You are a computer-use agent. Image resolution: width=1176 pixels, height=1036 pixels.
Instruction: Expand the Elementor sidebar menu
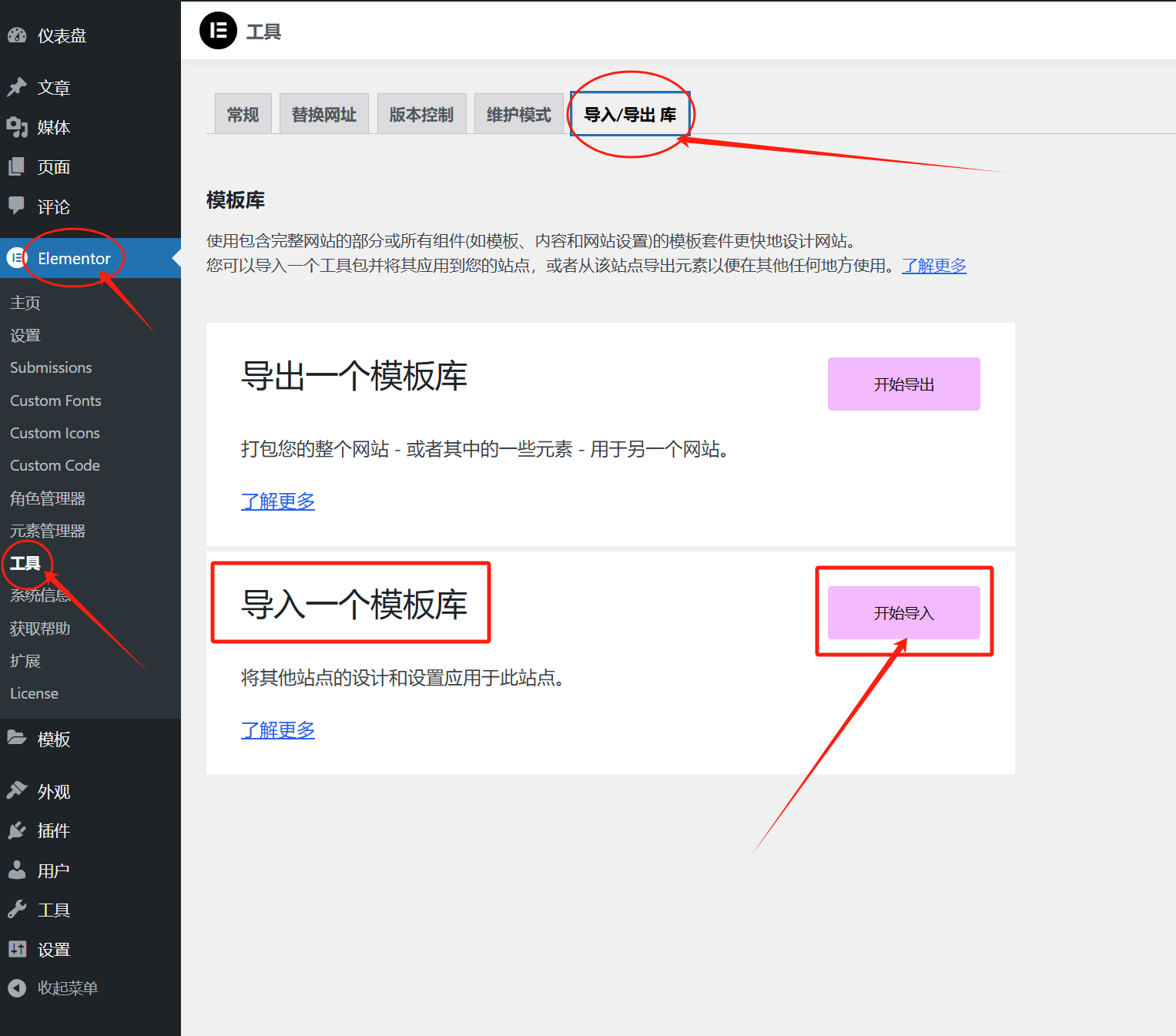[73, 258]
